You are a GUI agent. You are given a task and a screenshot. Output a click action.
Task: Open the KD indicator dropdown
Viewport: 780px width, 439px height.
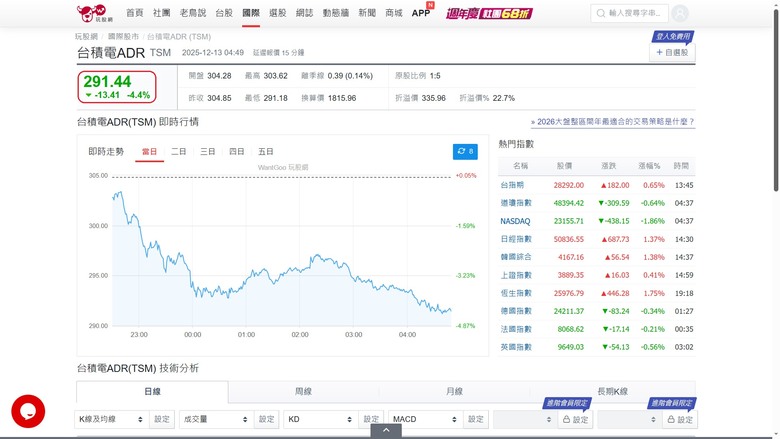(321, 420)
